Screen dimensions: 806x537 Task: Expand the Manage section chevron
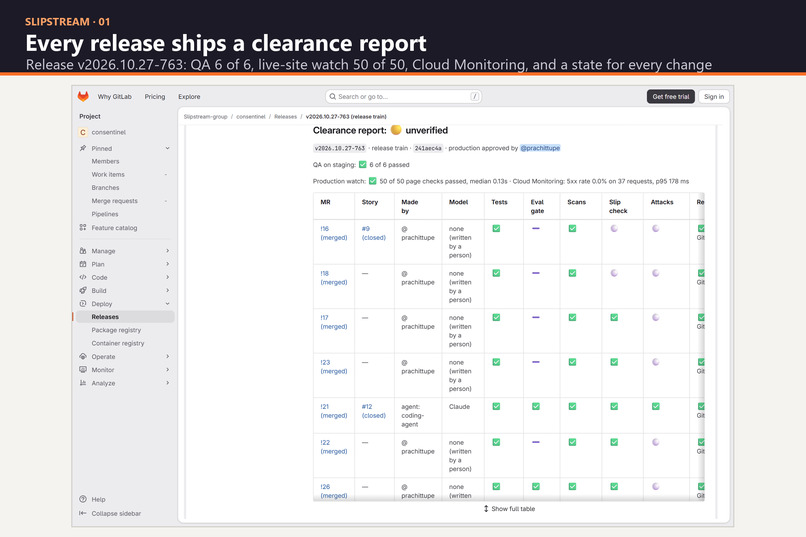click(x=168, y=251)
